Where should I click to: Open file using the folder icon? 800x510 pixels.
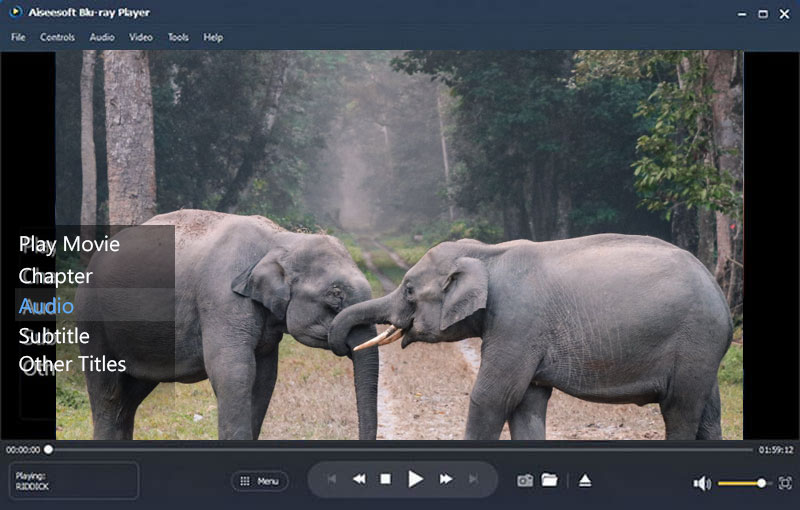pyautogui.click(x=549, y=480)
